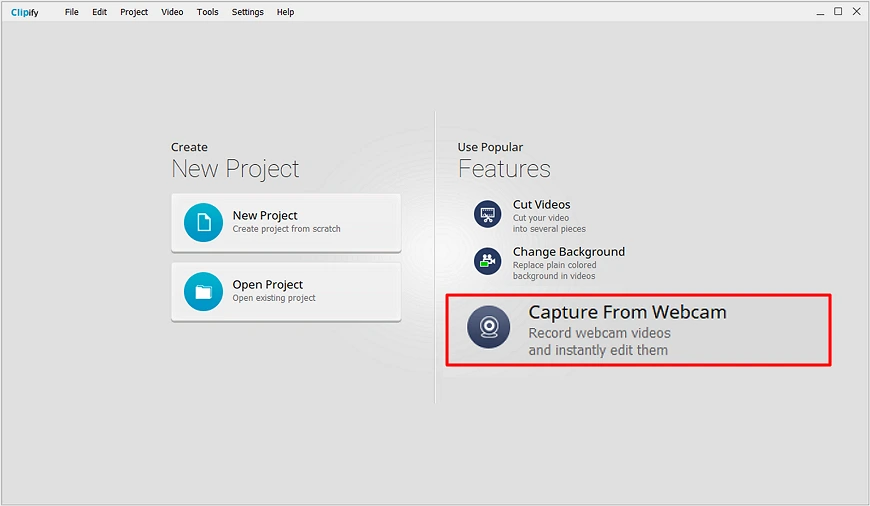Click 'Replace plain colored' description text

(x=554, y=265)
